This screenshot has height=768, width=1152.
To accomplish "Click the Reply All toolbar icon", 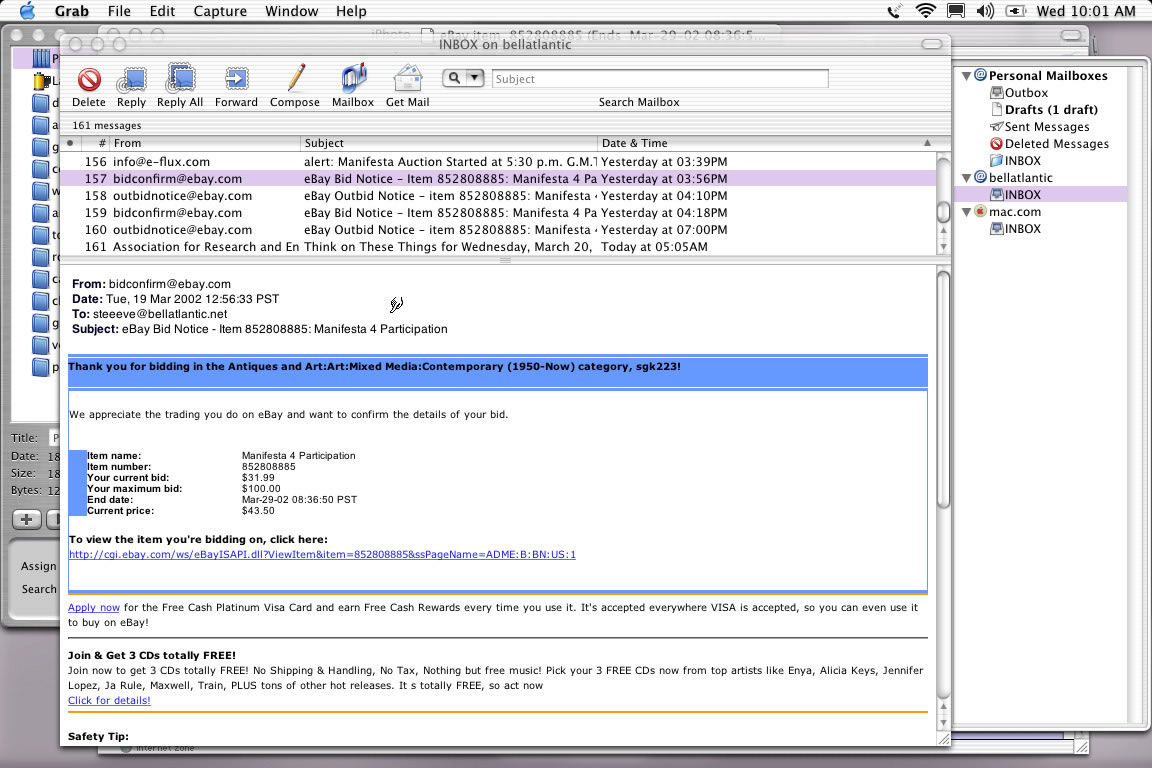I will [x=180, y=79].
